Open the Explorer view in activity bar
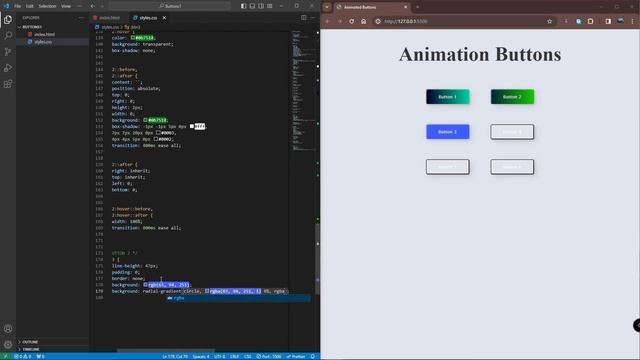Image resolution: width=640 pixels, height=360 pixels. [8, 20]
